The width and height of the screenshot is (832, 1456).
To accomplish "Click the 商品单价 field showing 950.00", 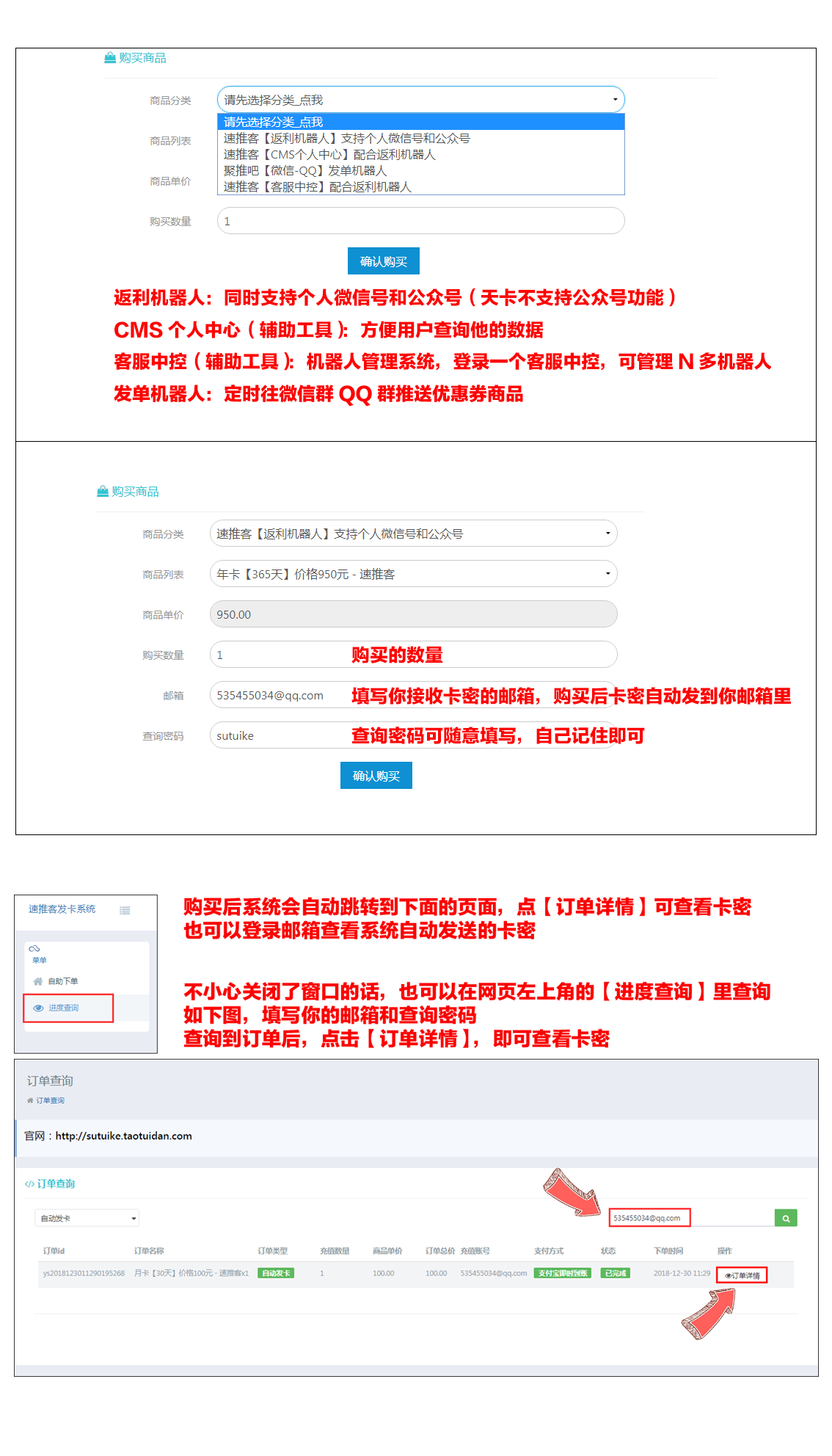I will pos(413,614).
